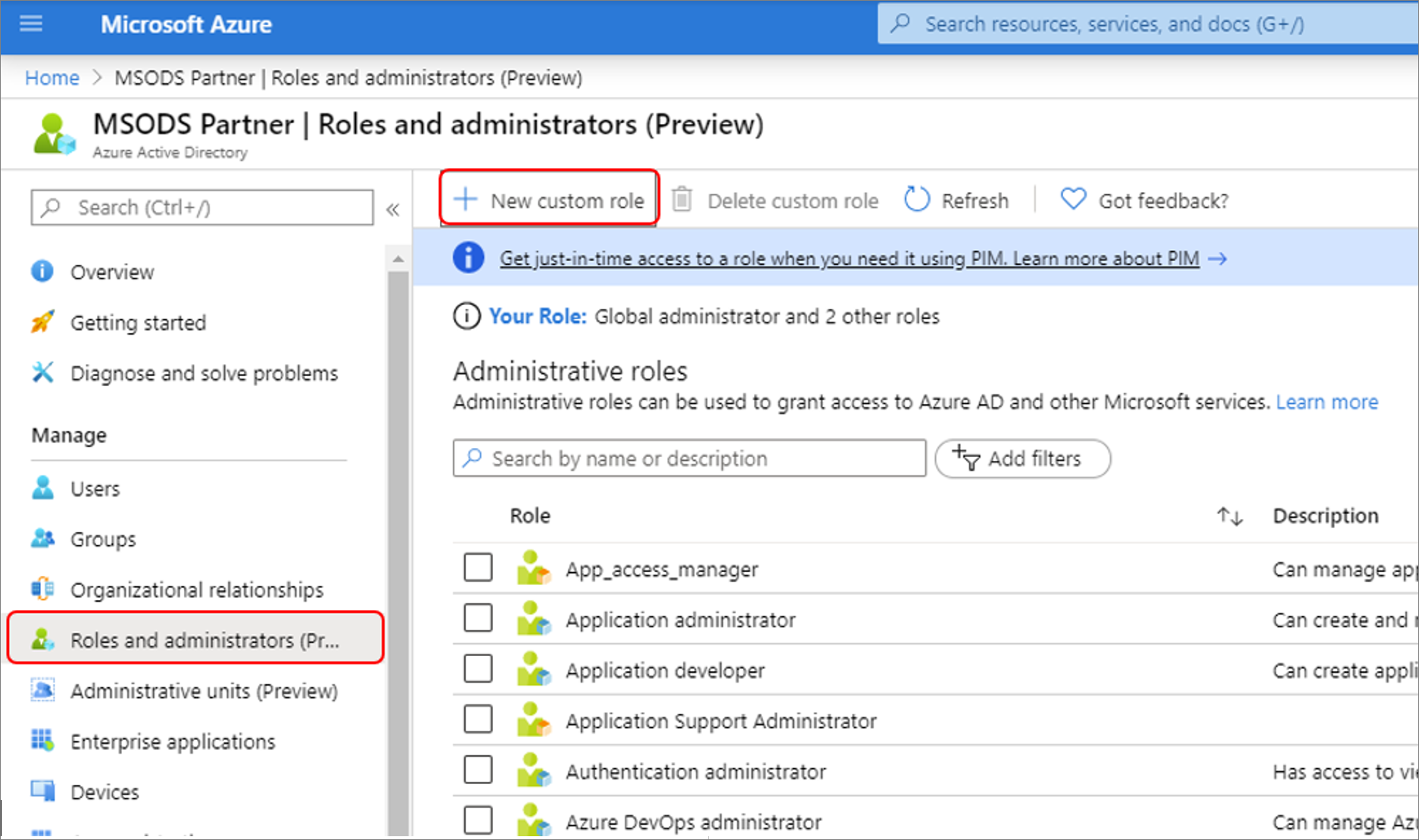
Task: Click the Description column header
Action: (1325, 515)
